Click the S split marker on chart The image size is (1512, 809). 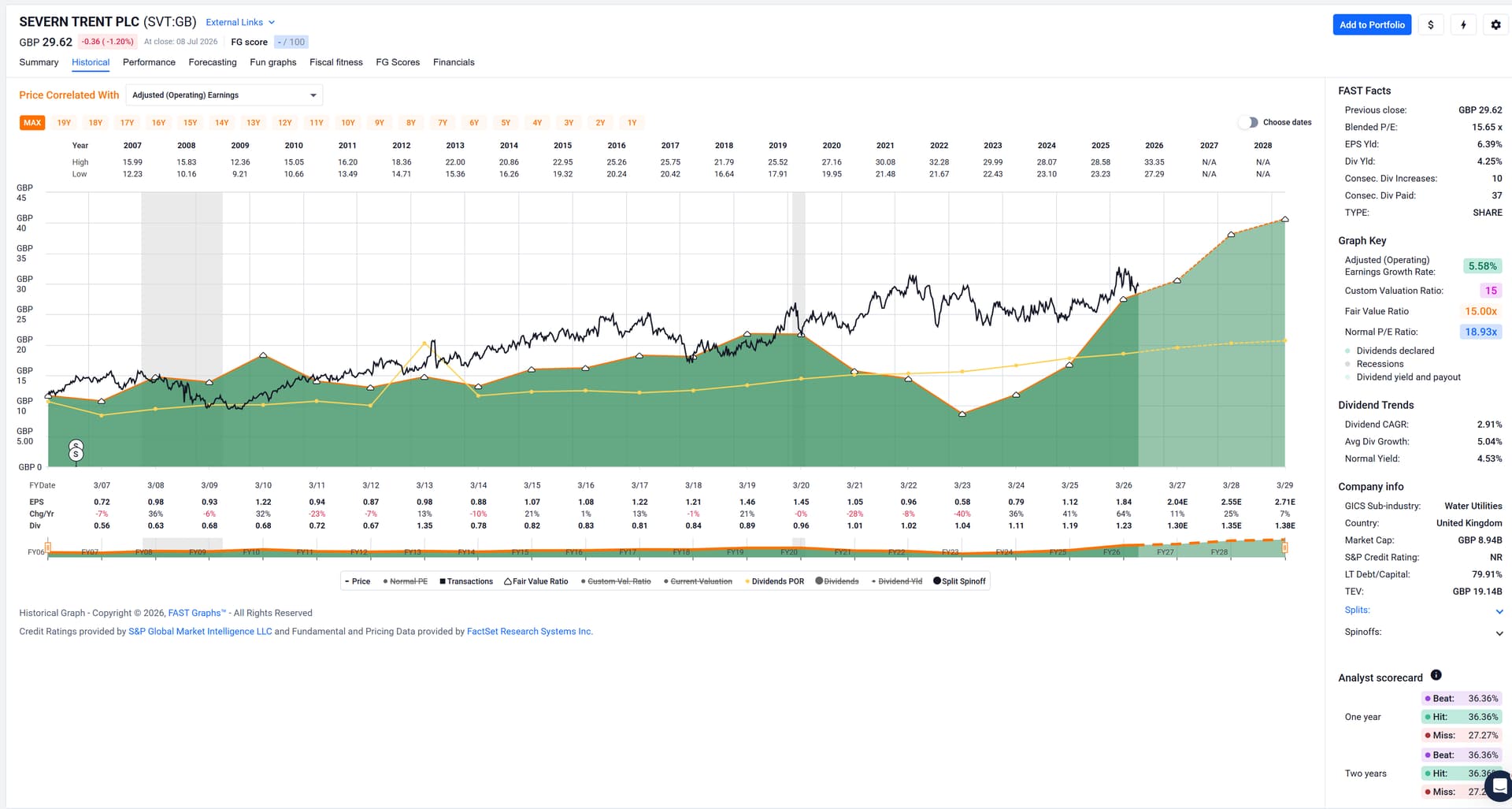coord(76,455)
